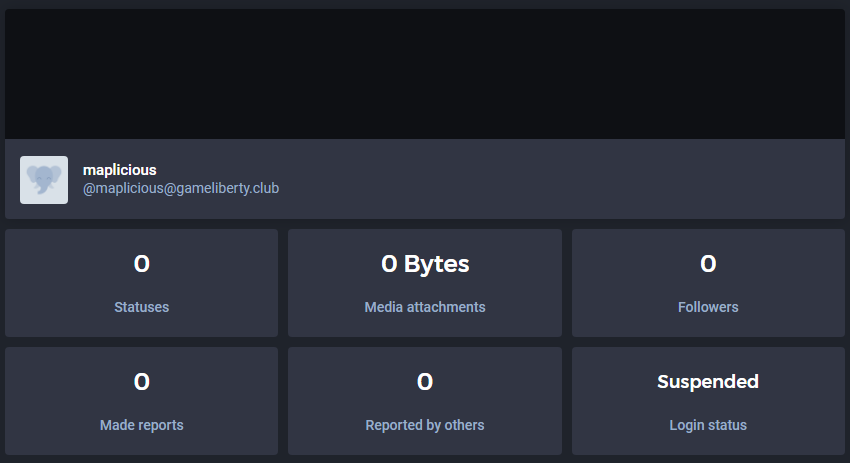Click the 0 Bytes value
Screen dimensions: 850x463
point(424,264)
